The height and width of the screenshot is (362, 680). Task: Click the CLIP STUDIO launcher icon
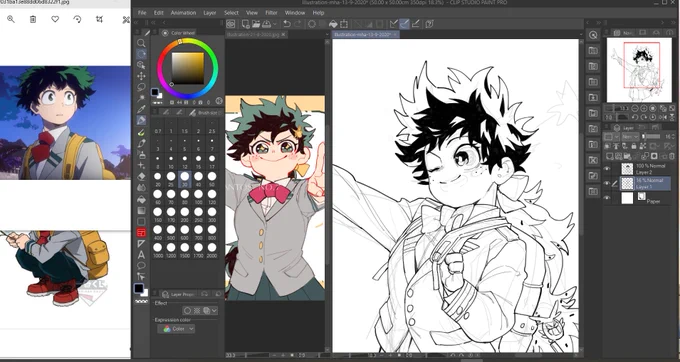click(231, 24)
